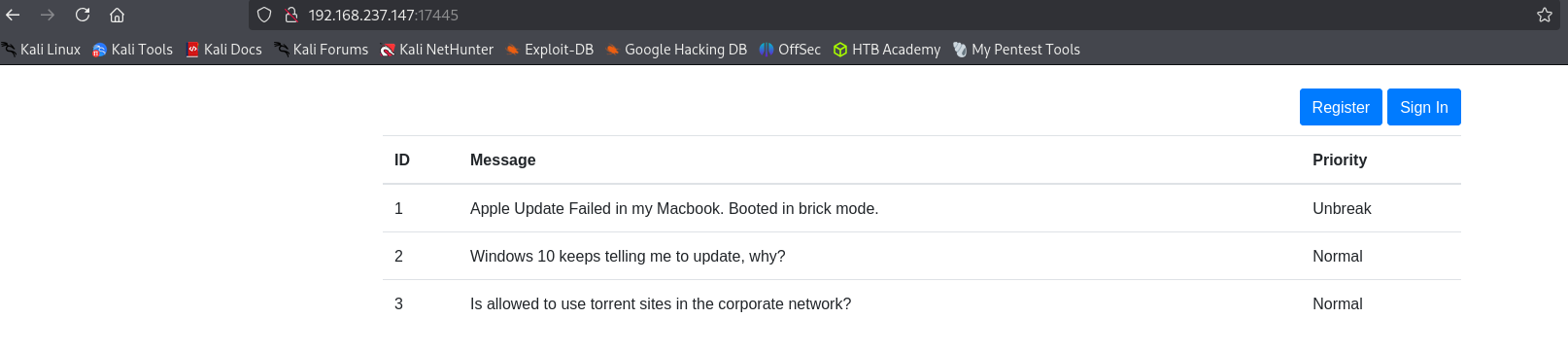Go to the browser home page
Viewport: 1568px width, 354px height.
pos(117,15)
